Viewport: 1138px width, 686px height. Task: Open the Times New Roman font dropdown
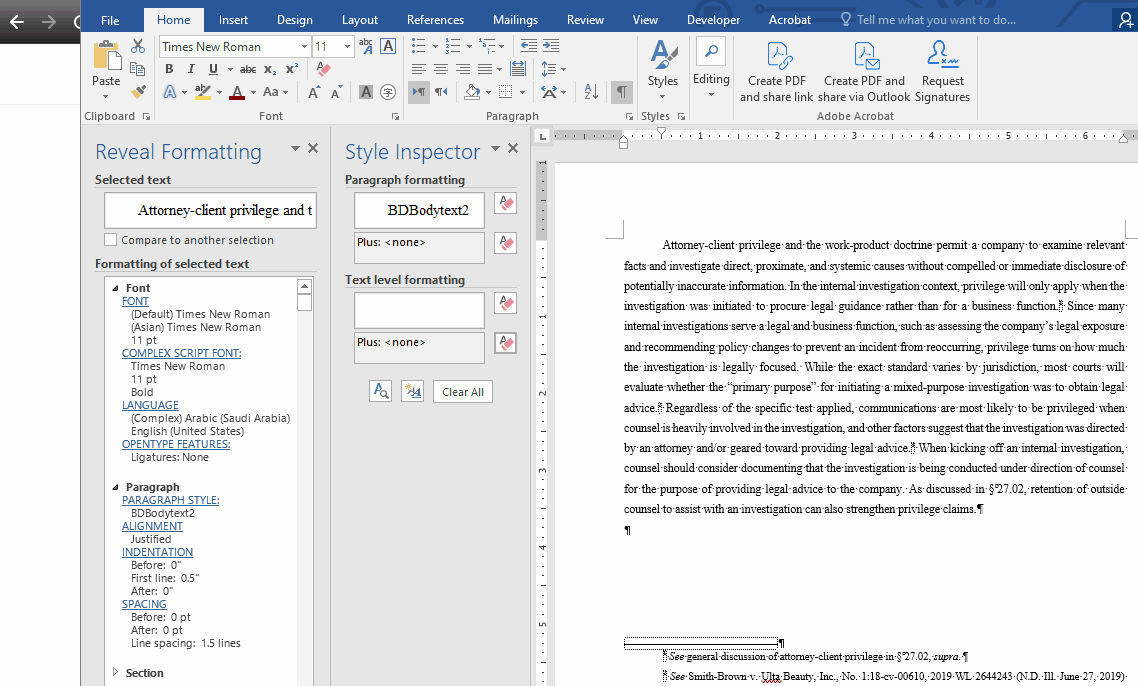[305, 45]
